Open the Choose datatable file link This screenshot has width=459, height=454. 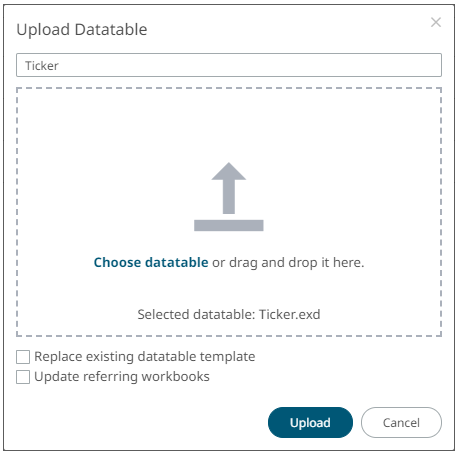151,262
